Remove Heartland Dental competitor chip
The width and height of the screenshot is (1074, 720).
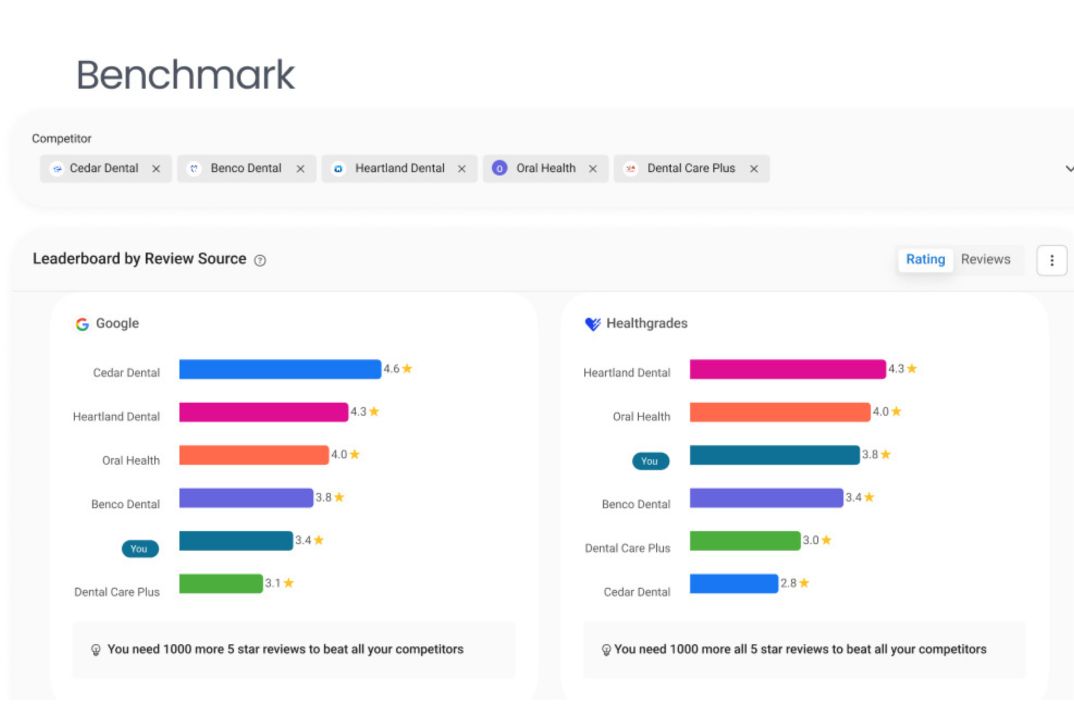coord(461,169)
